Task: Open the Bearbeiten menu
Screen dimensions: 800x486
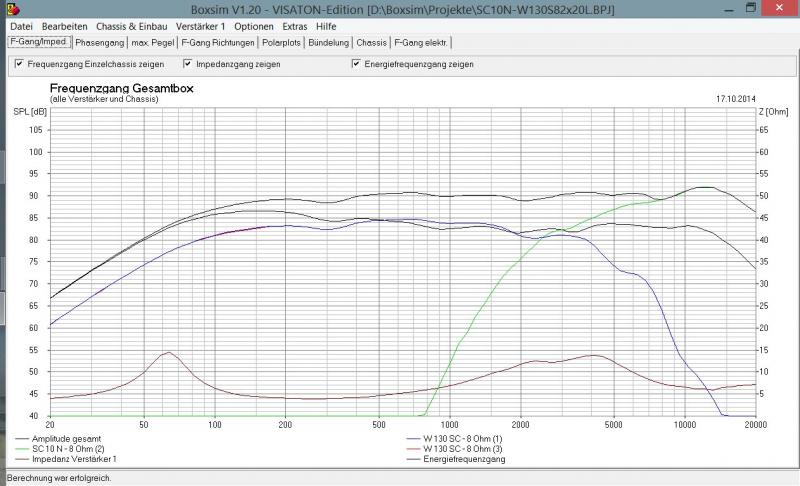Action: pos(64,27)
